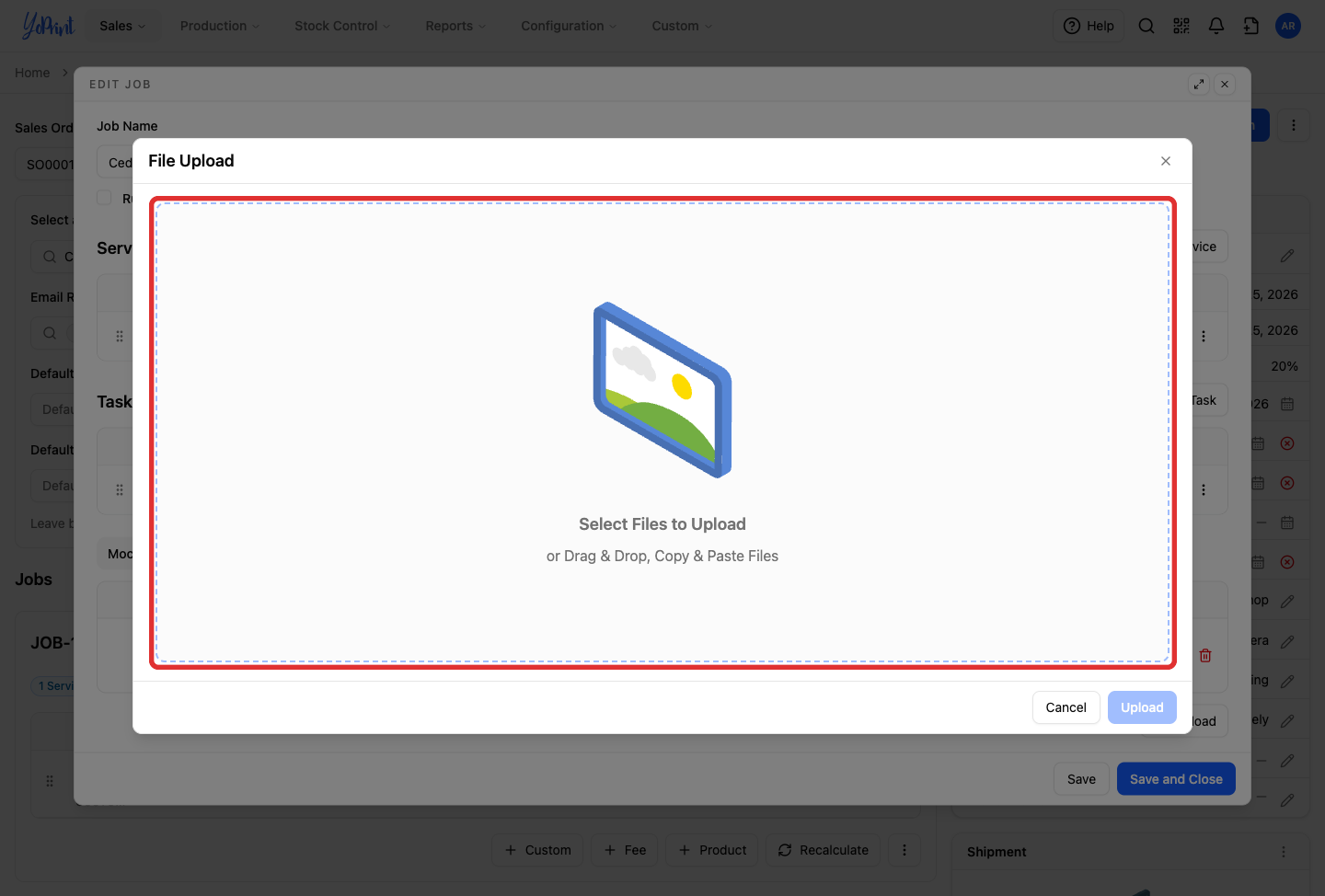This screenshot has width=1325, height=896.
Task: Click the Upload button
Action: pyautogui.click(x=1142, y=707)
